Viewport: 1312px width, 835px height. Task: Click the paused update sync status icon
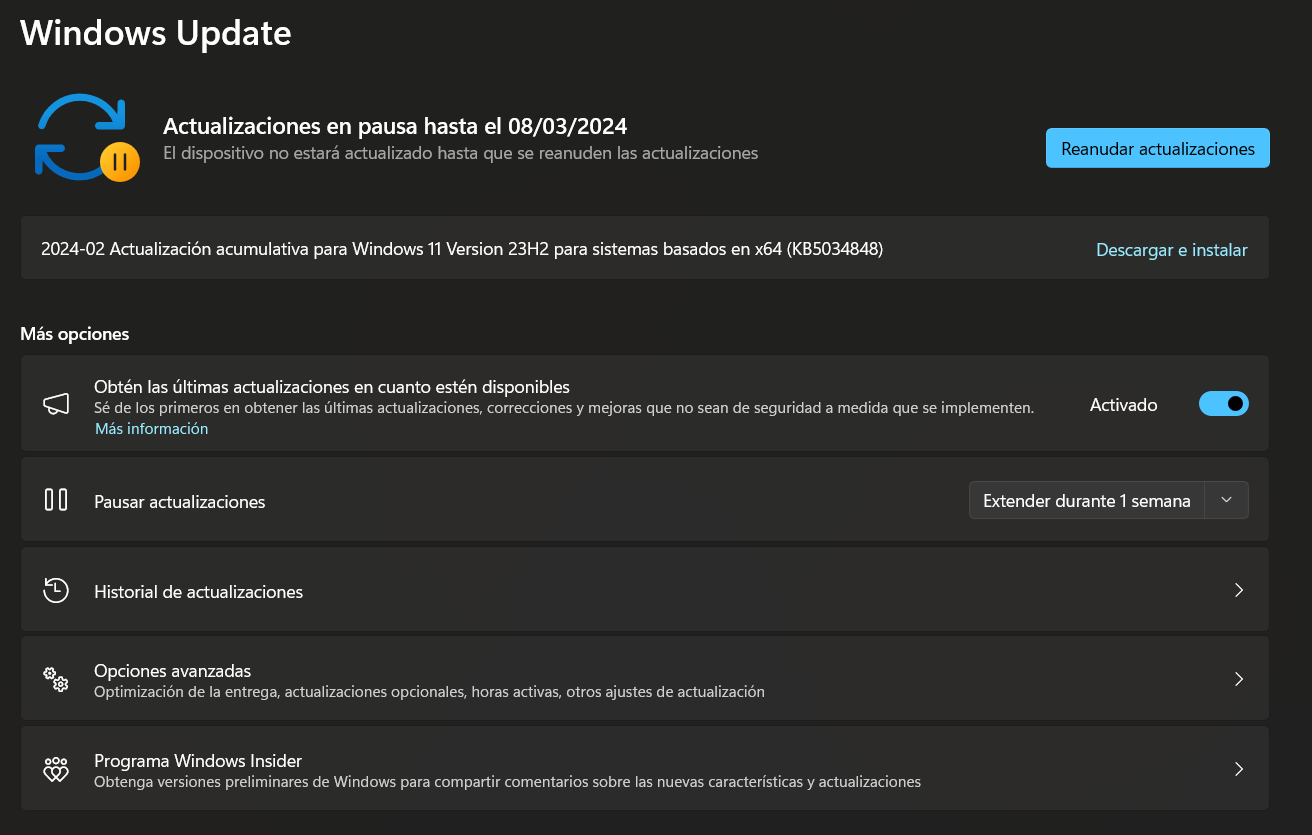click(86, 138)
